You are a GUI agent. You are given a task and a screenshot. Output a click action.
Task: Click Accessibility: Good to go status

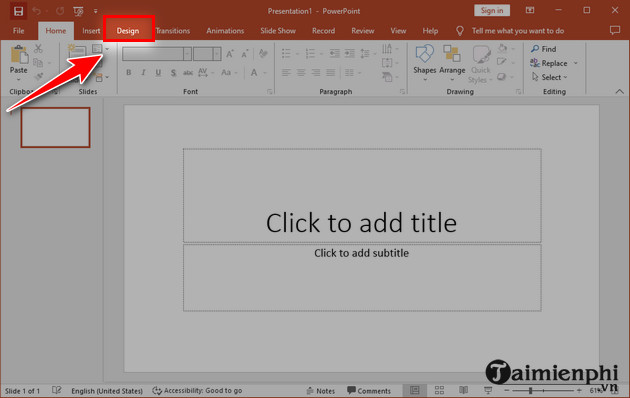pyautogui.click(x=197, y=390)
